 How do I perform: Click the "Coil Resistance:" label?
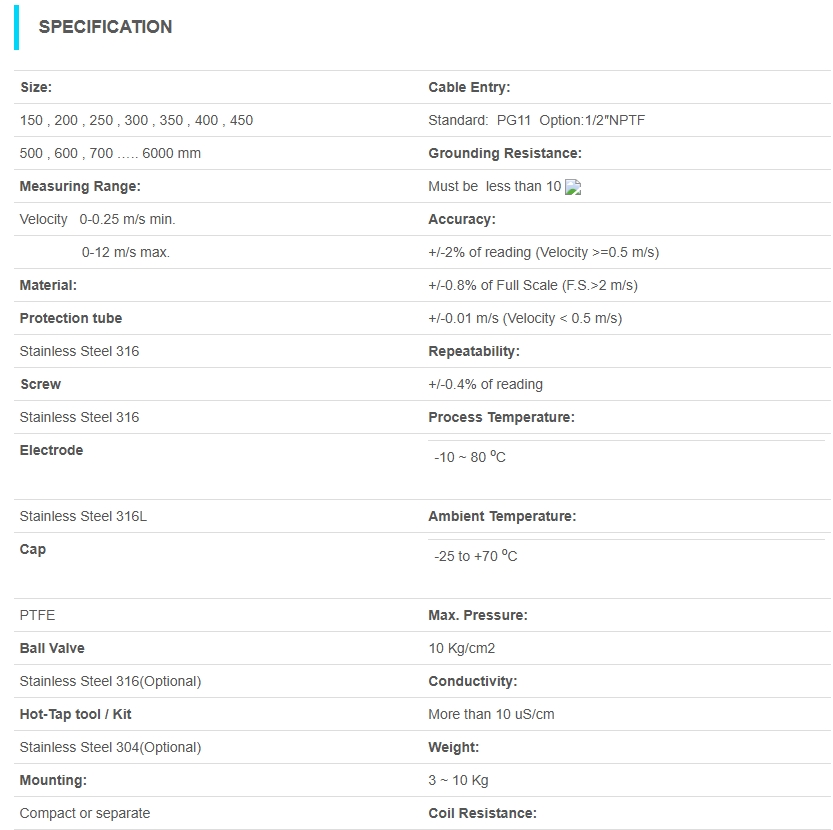[x=482, y=813]
